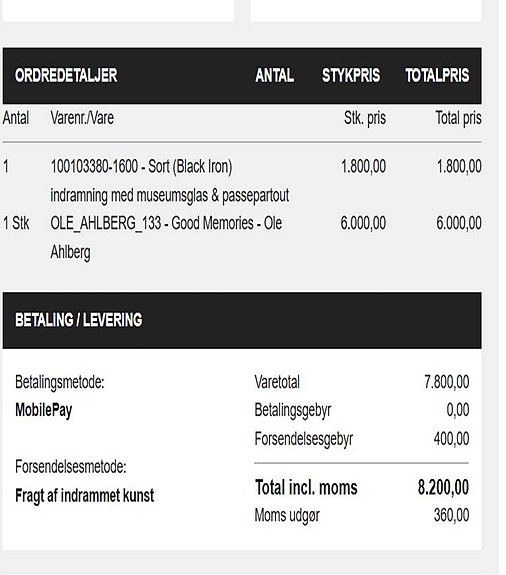Click the Forsendelsesgebyr value 400,00
Screen dimensions: 506x575
coord(451,439)
